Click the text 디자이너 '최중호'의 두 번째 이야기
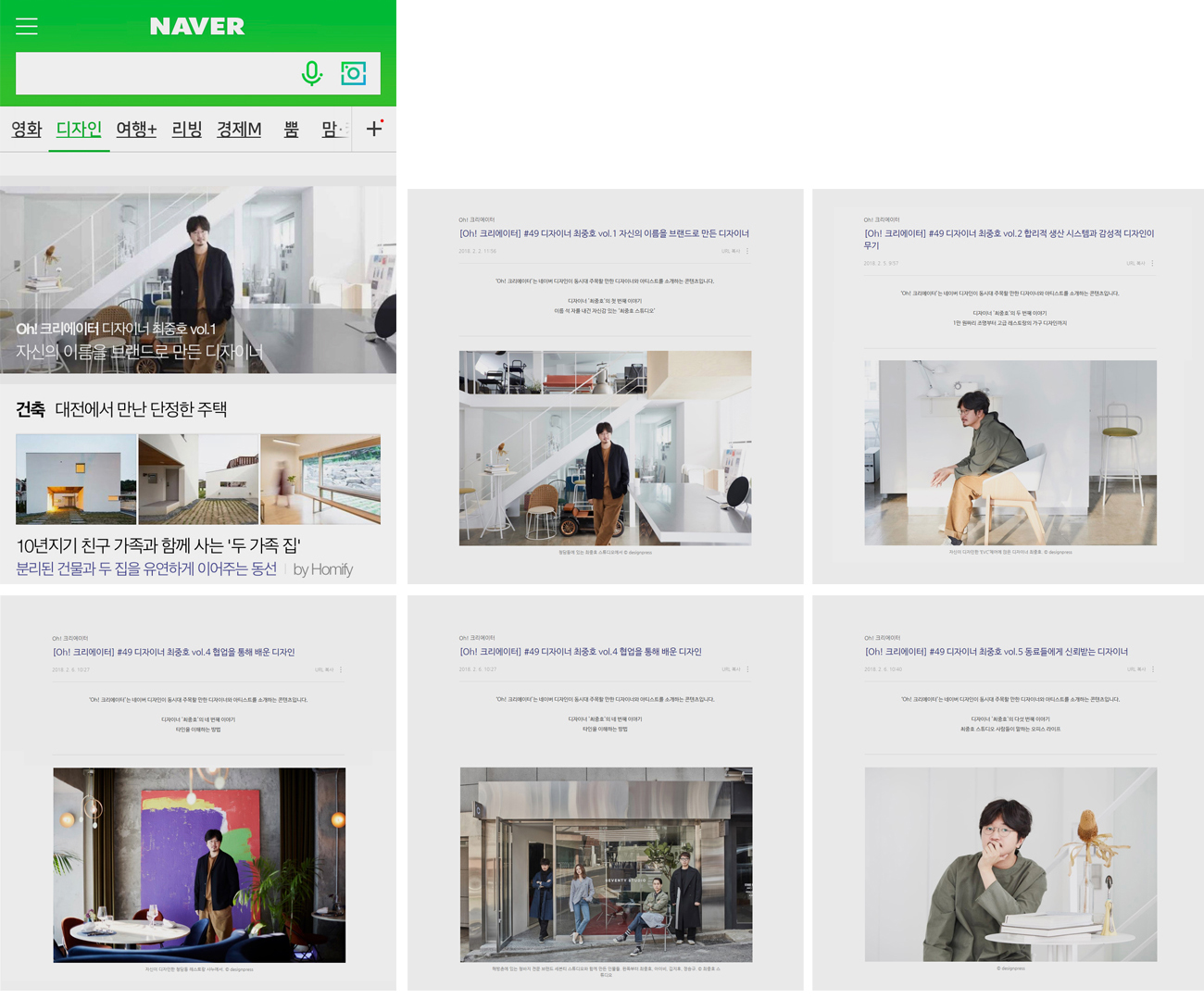 click(x=1010, y=313)
